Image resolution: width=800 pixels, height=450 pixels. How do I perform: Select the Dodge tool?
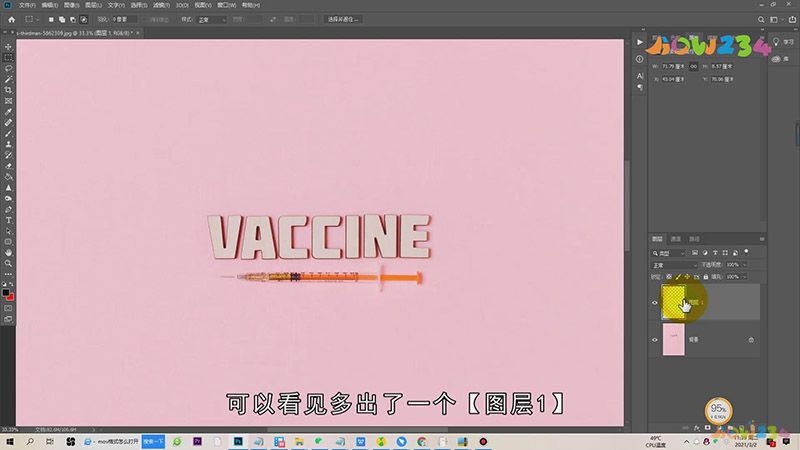click(8, 198)
